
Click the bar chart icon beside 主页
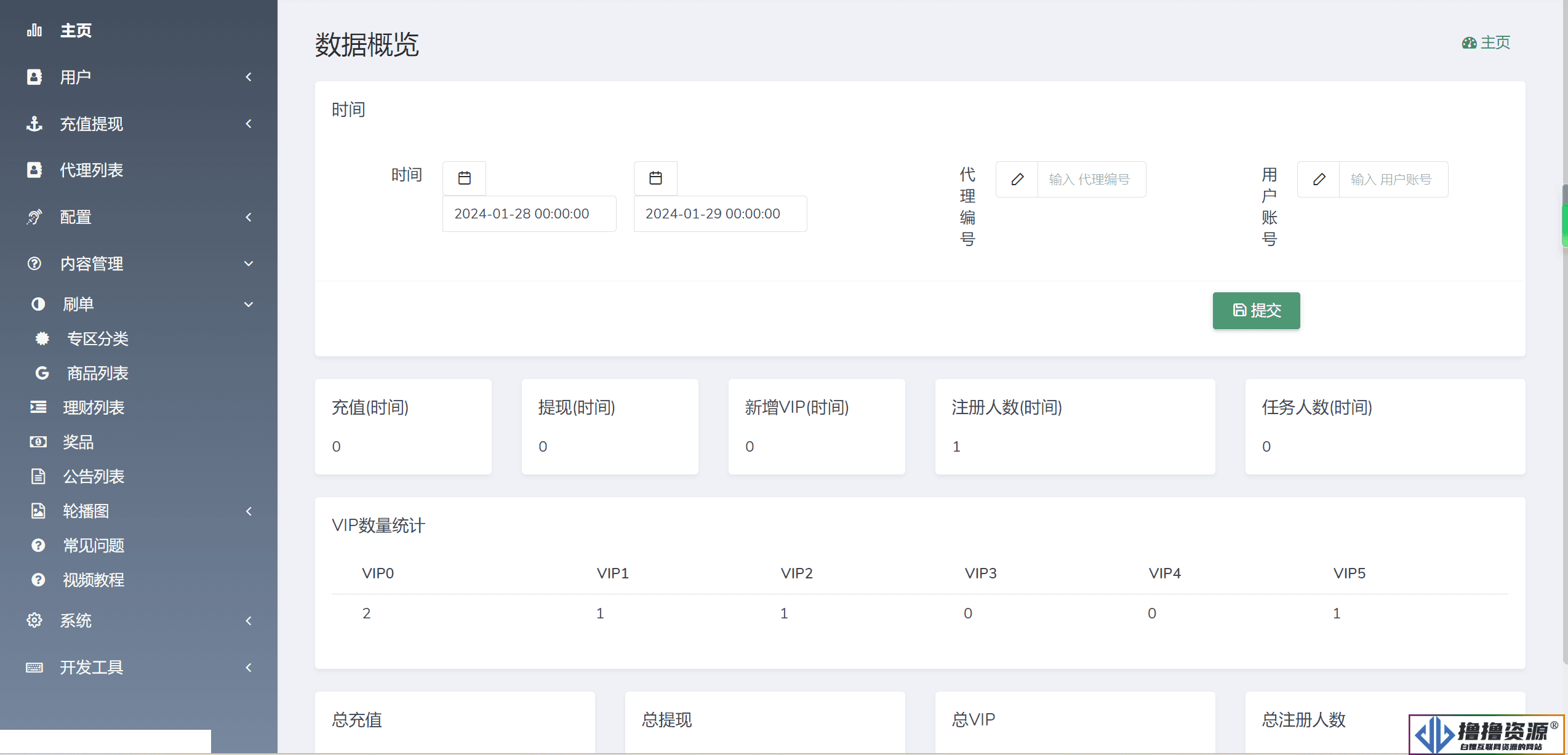(34, 30)
